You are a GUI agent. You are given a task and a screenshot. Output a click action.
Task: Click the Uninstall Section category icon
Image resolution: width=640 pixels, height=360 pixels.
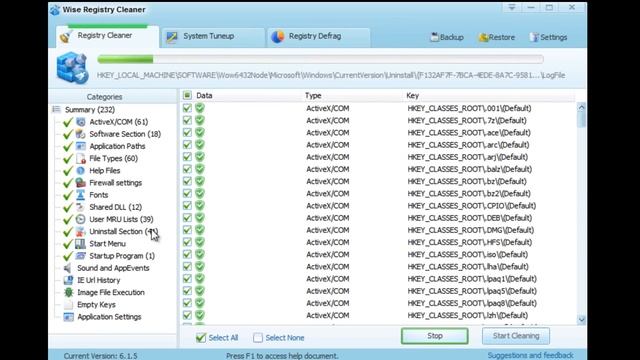click(81, 231)
